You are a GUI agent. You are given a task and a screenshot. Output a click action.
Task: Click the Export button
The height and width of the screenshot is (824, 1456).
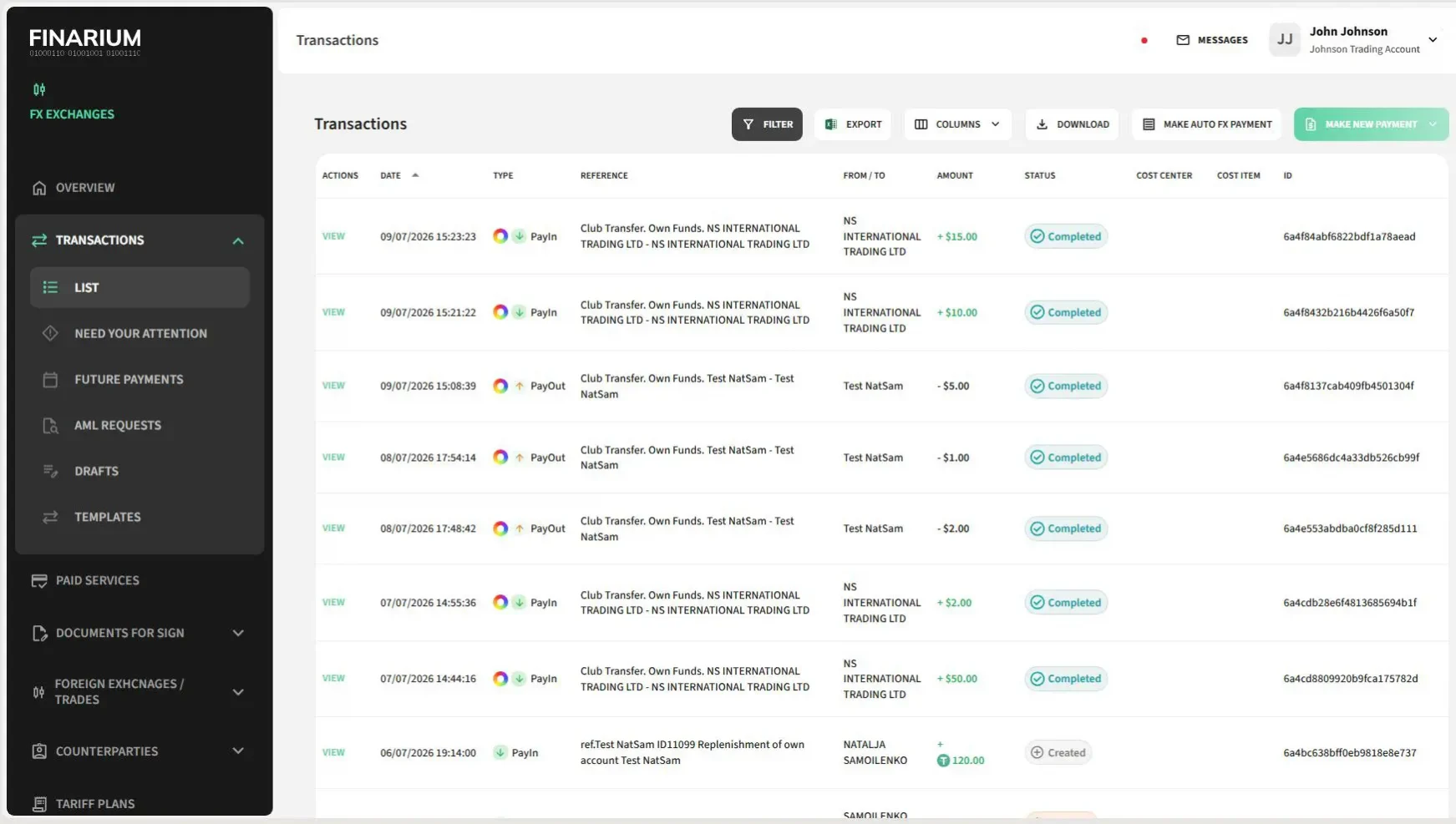tap(853, 124)
